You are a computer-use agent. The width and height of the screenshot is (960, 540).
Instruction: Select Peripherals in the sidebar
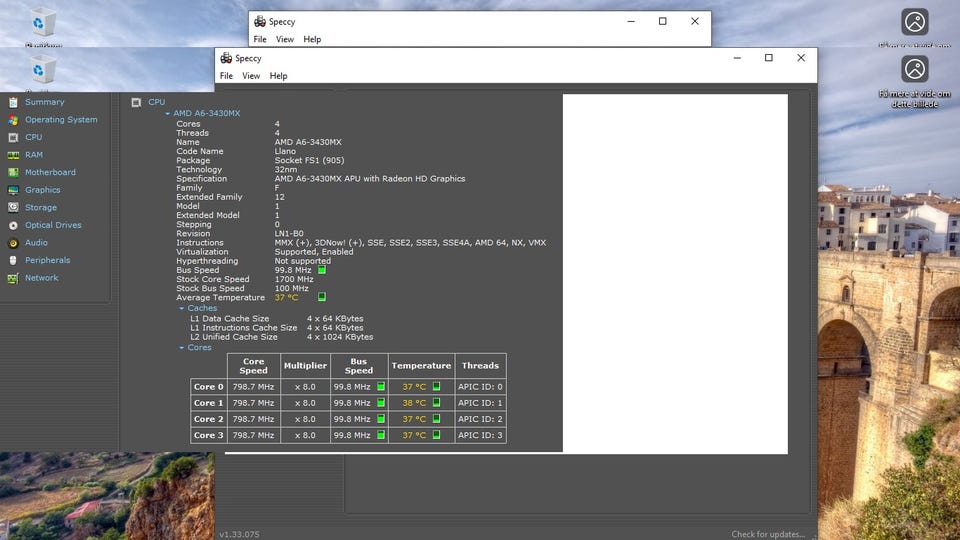coord(47,260)
